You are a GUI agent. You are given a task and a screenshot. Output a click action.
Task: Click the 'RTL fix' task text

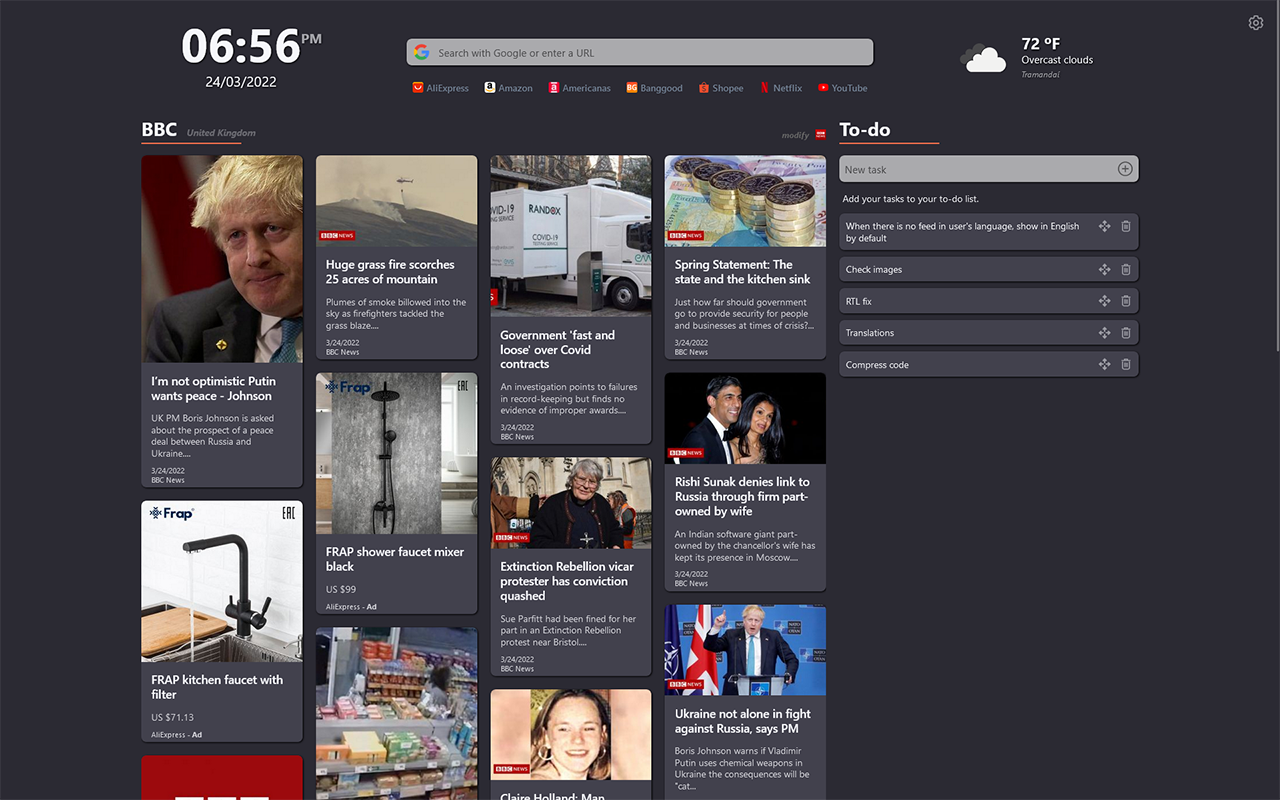point(859,301)
